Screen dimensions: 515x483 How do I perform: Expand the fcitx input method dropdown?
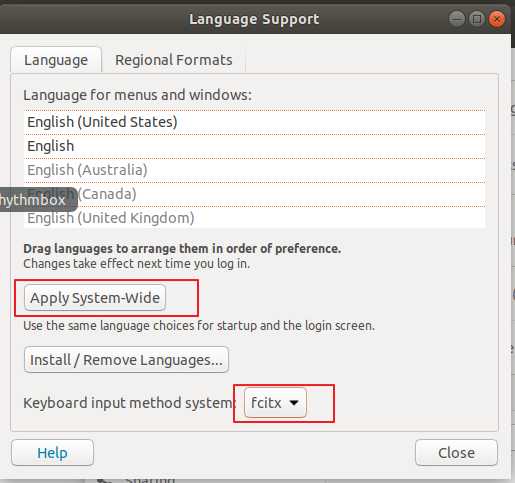tap(275, 403)
